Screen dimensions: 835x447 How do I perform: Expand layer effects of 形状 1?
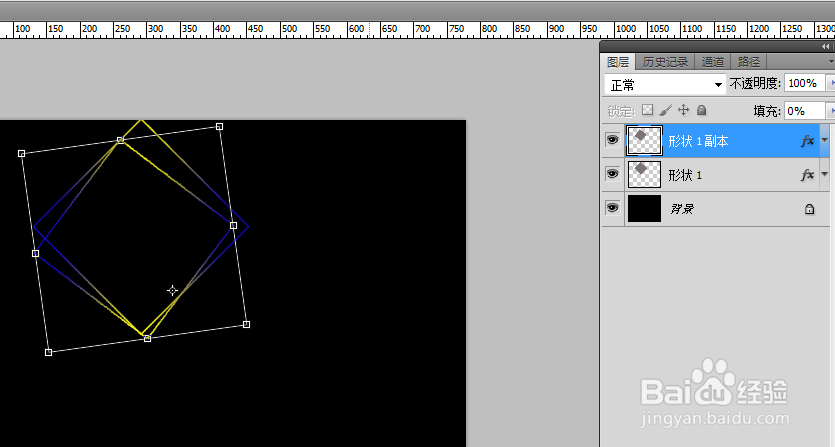(x=824, y=174)
